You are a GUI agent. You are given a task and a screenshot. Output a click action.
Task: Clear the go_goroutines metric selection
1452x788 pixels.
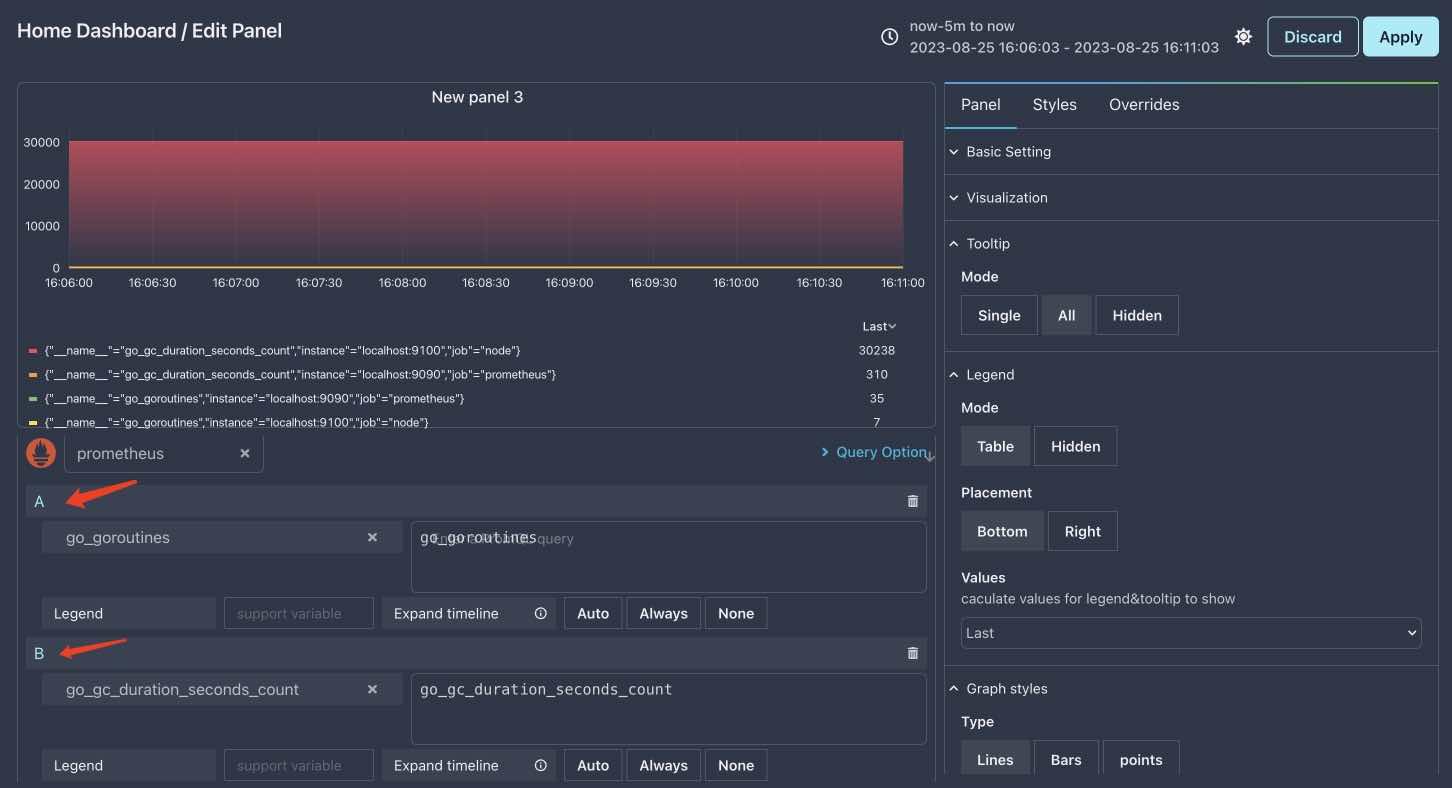(x=372, y=537)
